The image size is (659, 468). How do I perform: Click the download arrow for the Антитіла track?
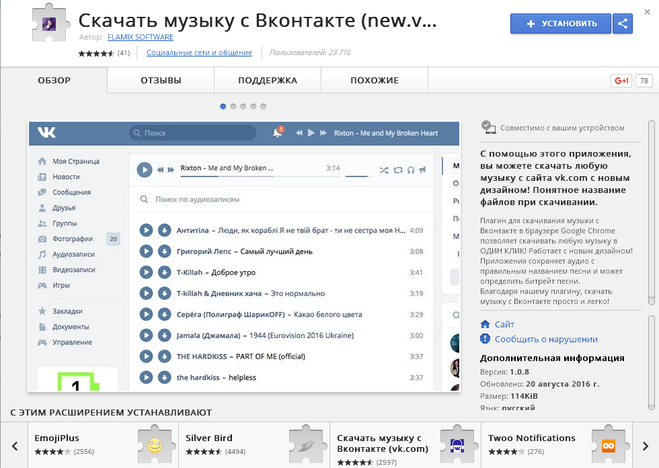point(164,230)
